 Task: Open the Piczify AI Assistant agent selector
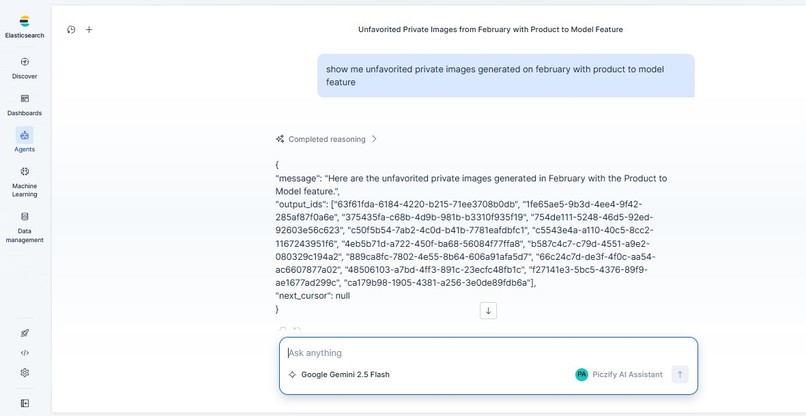point(619,374)
